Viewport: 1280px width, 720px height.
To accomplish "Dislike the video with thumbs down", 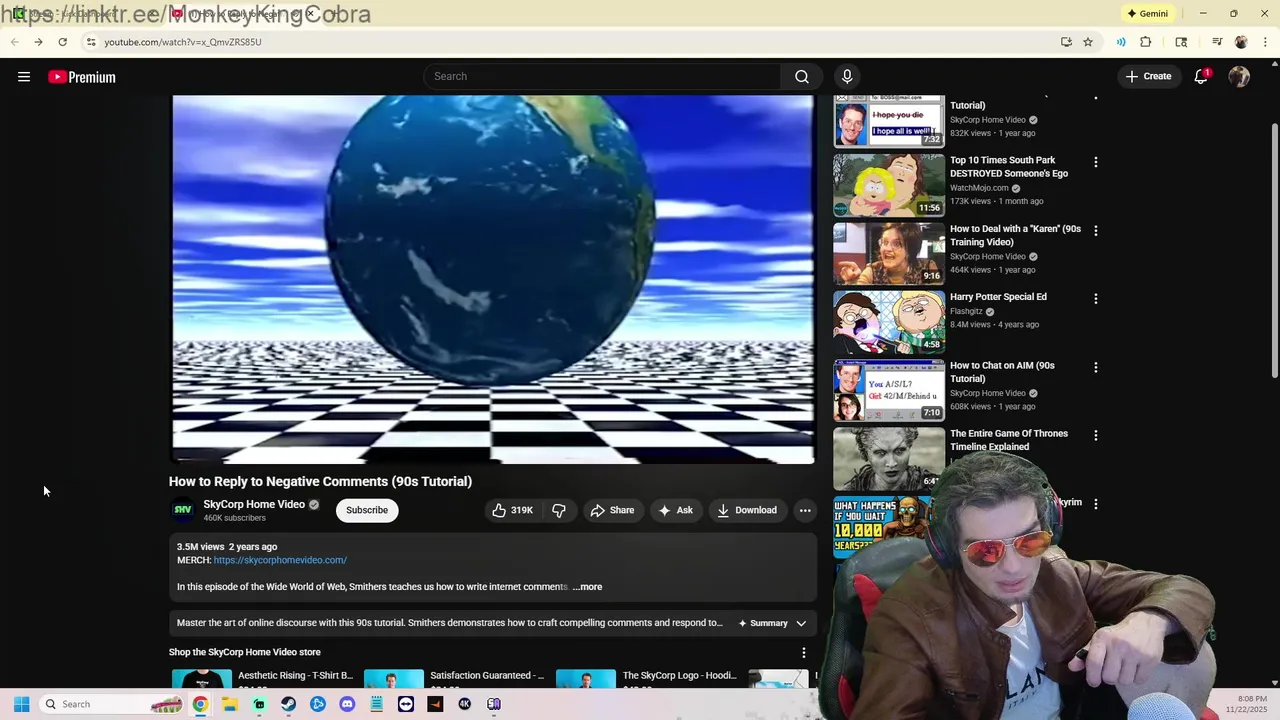I will coord(559,510).
